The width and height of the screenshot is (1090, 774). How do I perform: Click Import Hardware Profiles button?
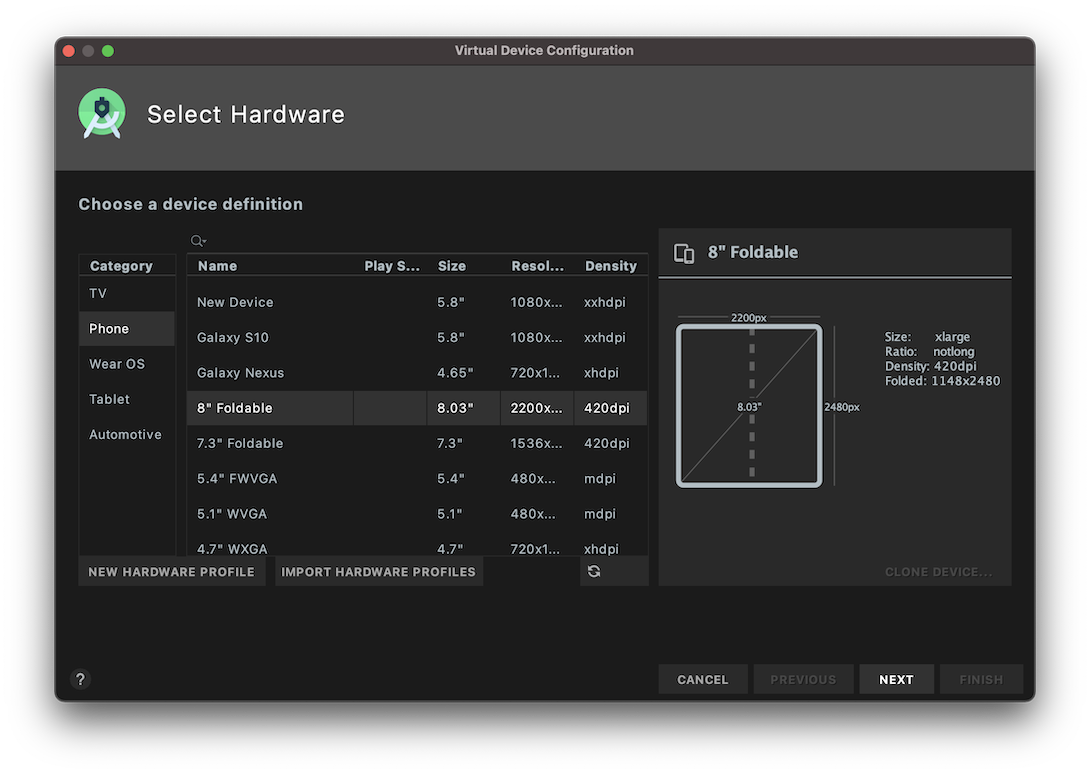pyautogui.click(x=378, y=572)
